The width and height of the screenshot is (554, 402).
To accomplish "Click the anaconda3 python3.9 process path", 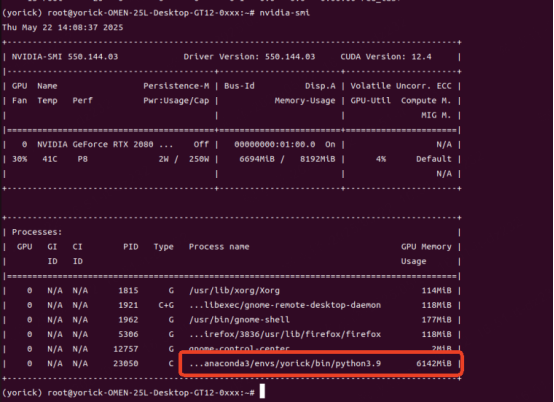I will pos(285,363).
